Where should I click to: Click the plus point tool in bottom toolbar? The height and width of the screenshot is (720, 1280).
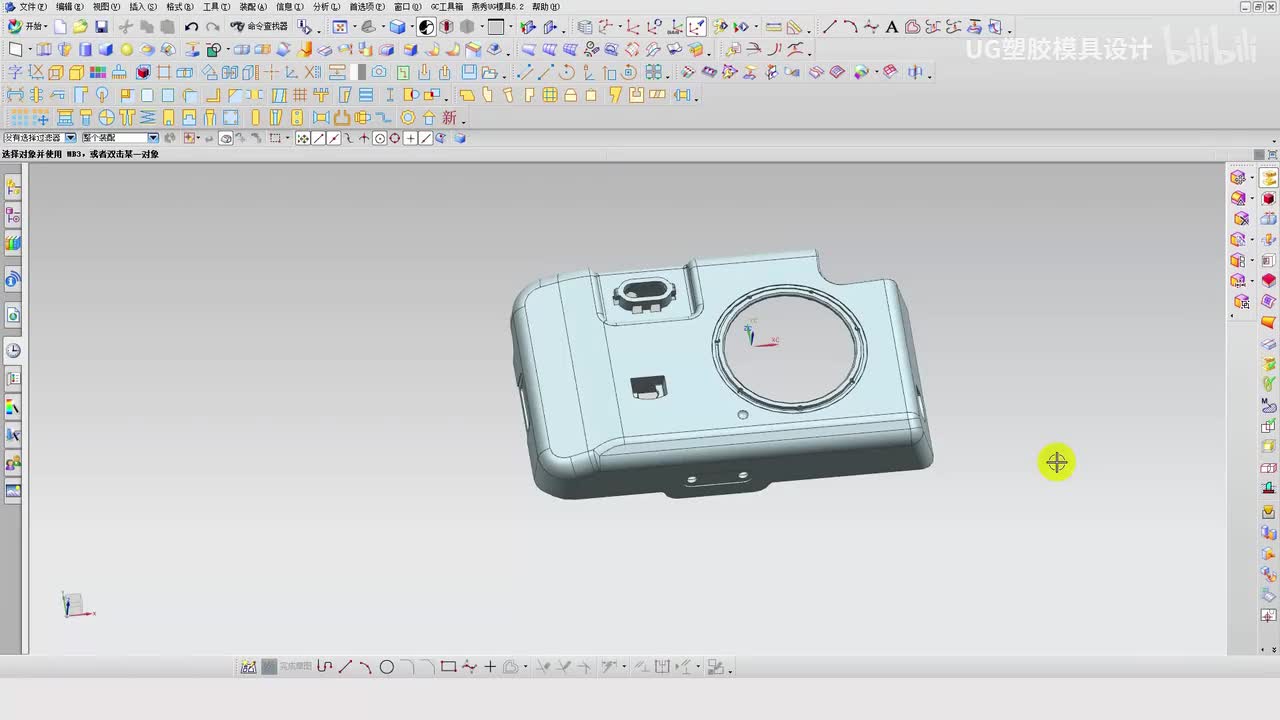coord(490,667)
